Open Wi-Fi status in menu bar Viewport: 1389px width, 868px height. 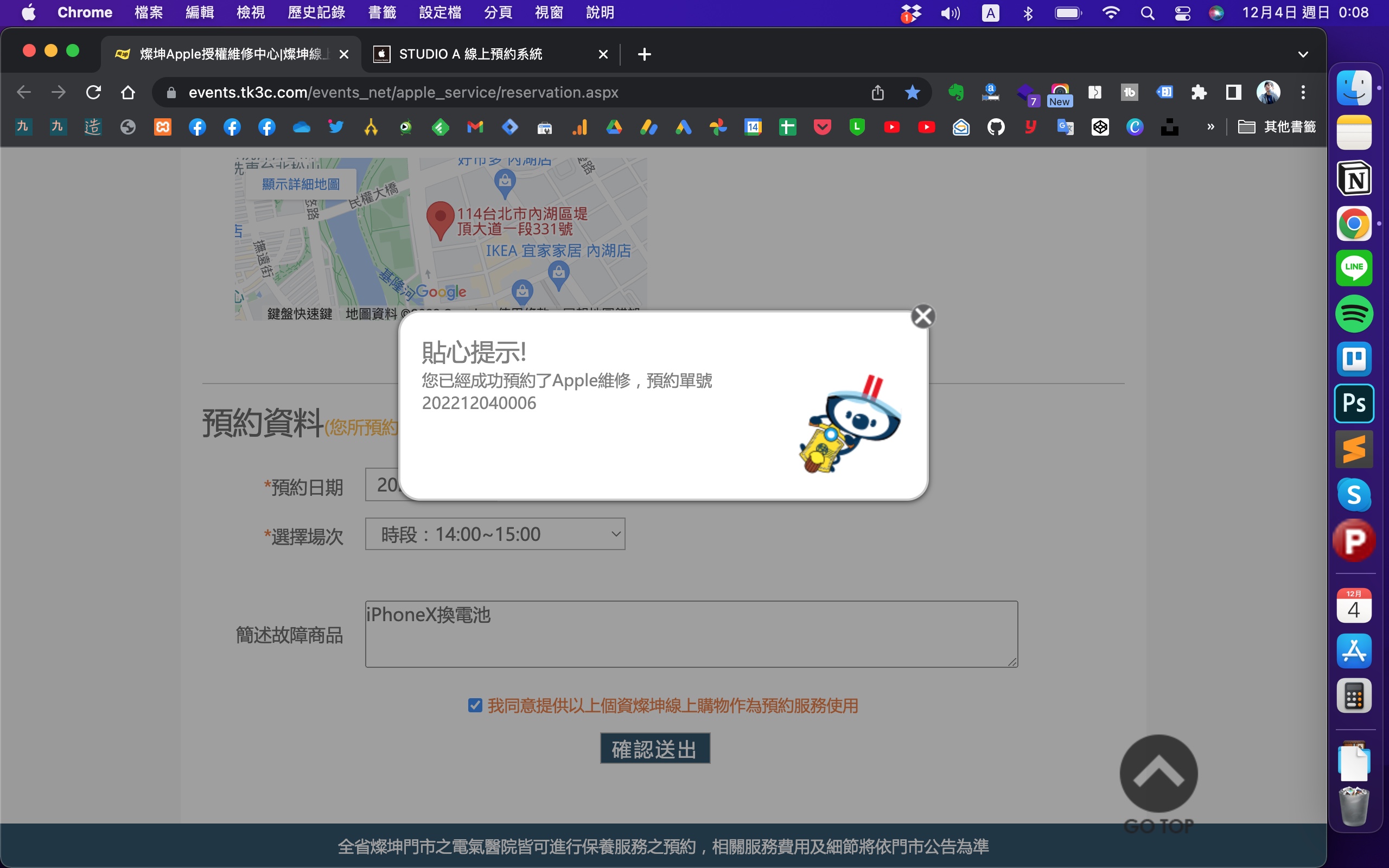(1111, 12)
